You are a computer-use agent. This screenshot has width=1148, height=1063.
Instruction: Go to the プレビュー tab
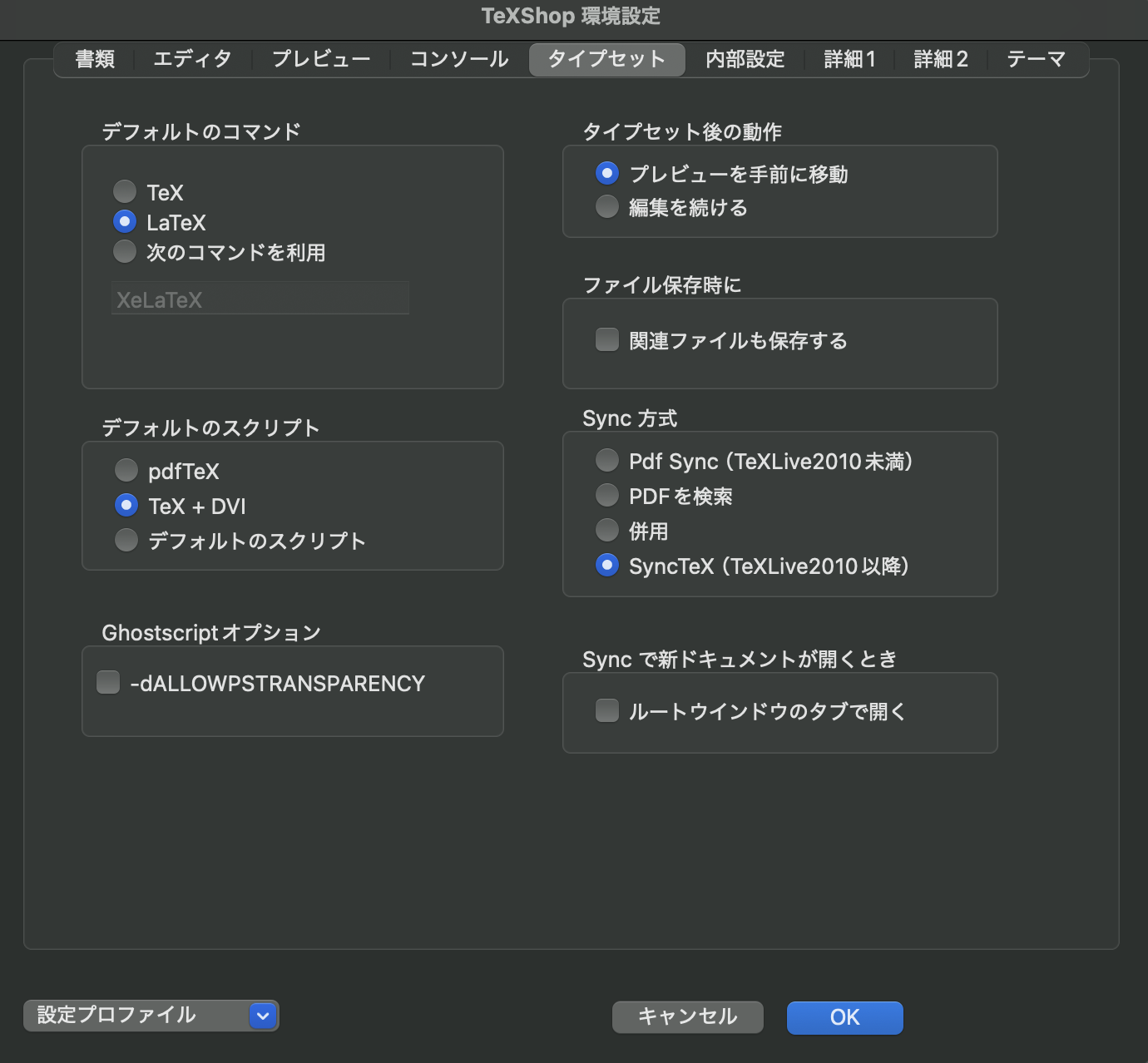tap(321, 60)
